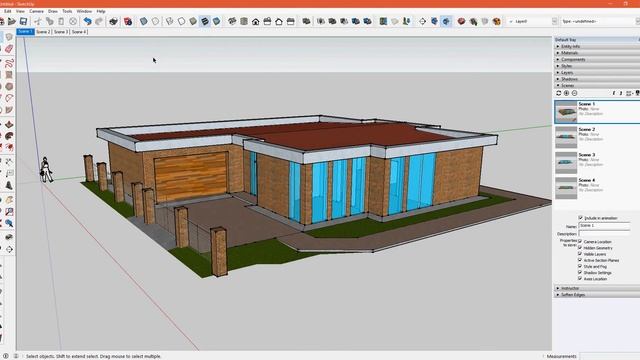This screenshot has height=360, width=640.
Task: Click the Open file icon
Action: pos(12,21)
